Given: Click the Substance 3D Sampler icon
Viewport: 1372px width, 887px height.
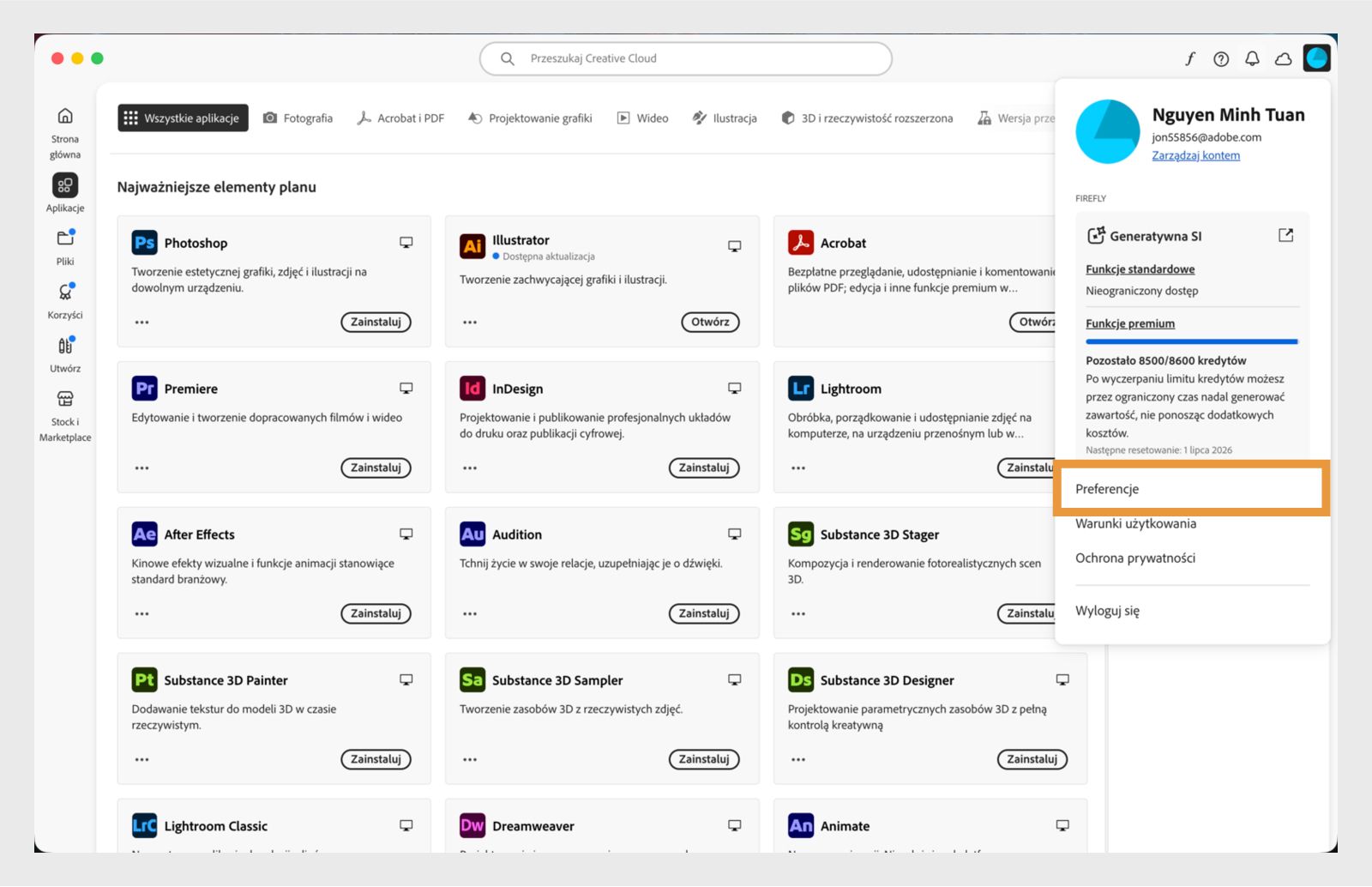Looking at the screenshot, I should point(472,680).
